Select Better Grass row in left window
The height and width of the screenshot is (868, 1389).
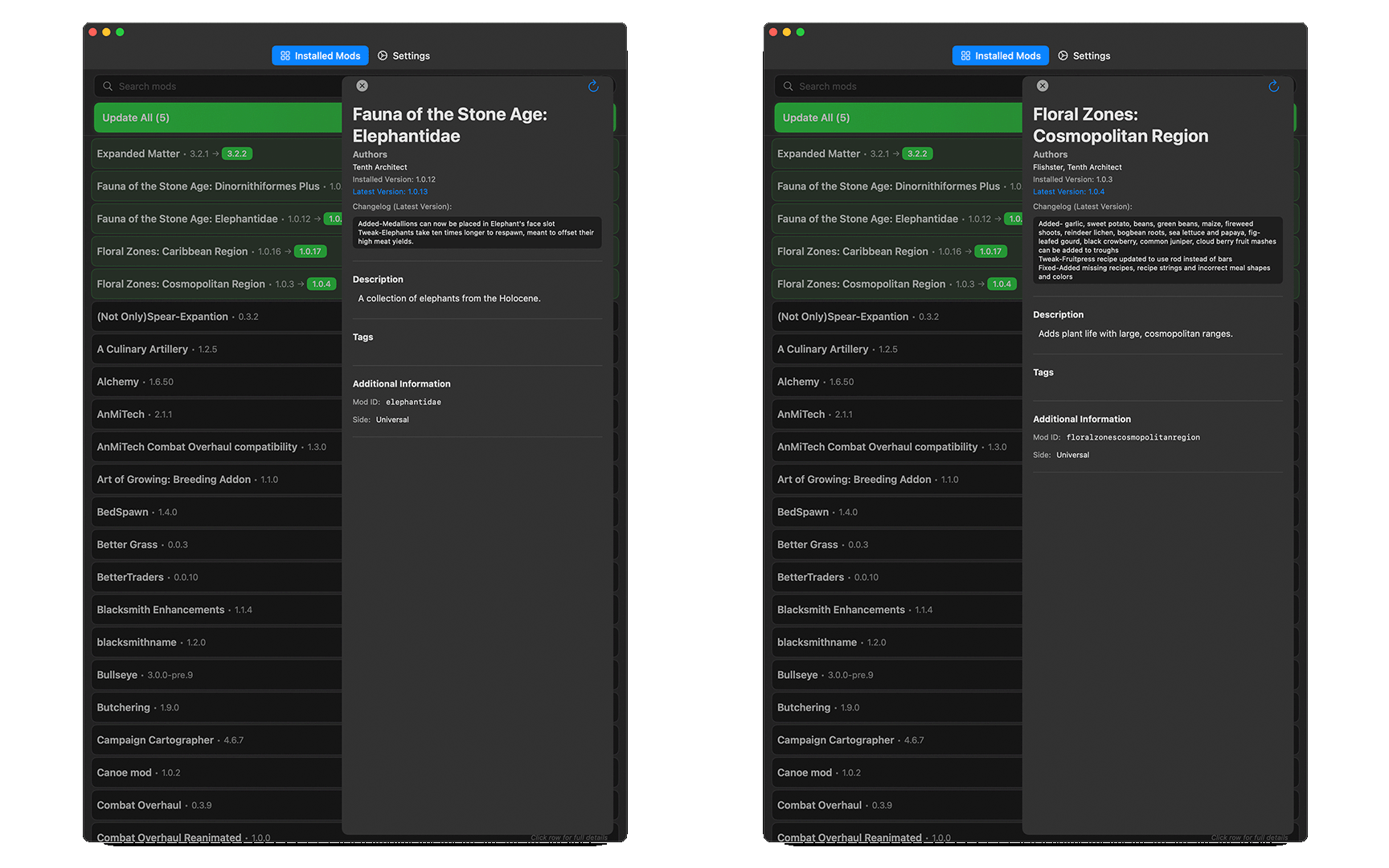click(x=217, y=545)
